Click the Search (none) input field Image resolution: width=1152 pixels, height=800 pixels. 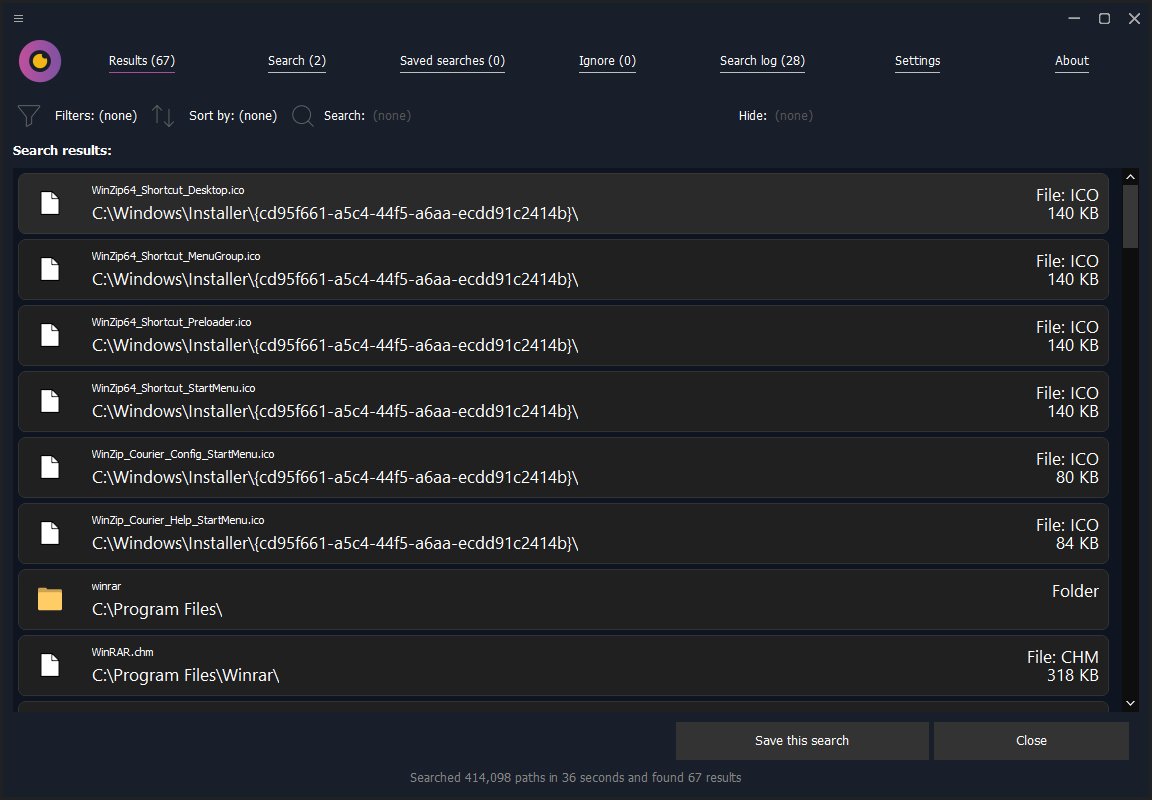click(392, 116)
